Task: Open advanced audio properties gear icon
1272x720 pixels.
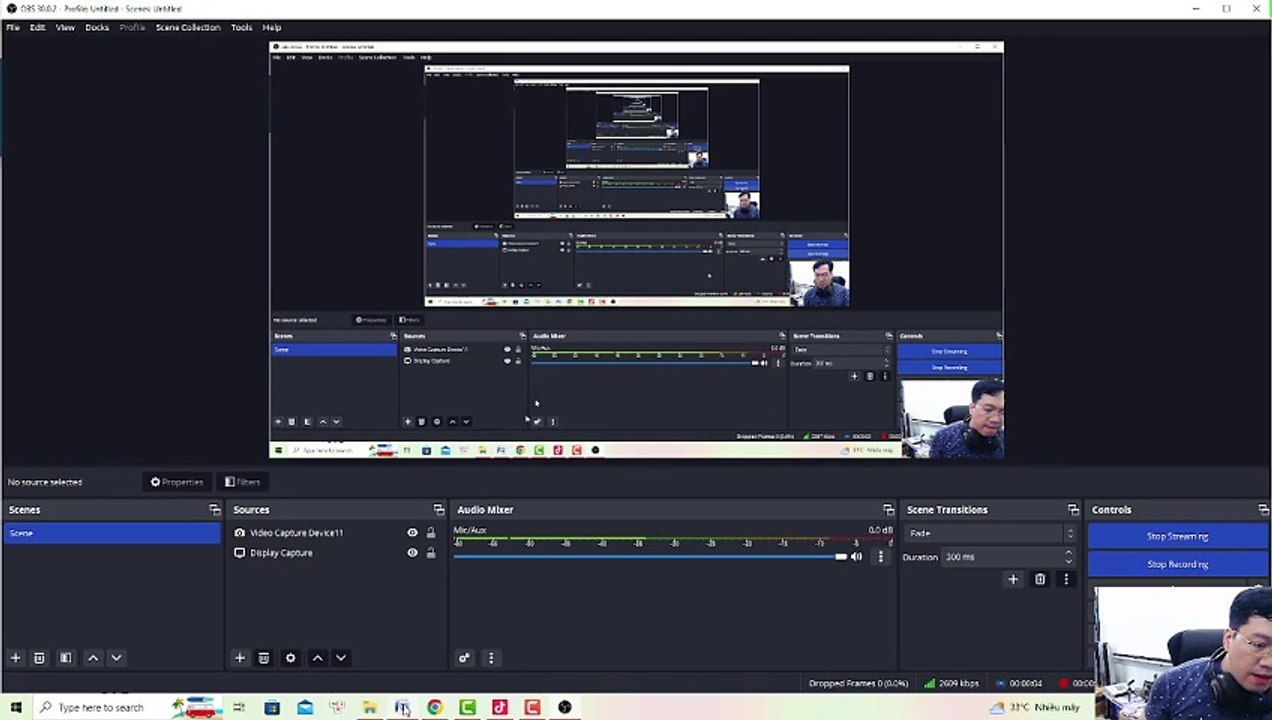Action: [x=464, y=658]
